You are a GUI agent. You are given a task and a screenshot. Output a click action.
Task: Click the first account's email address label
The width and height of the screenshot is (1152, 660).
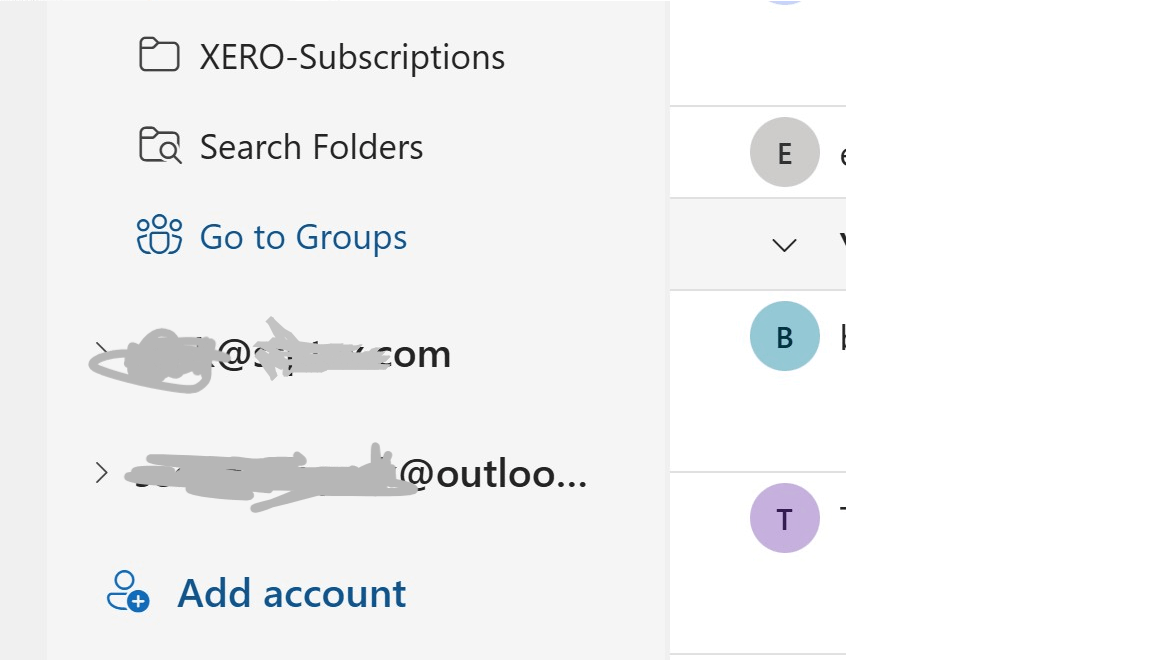[300, 352]
